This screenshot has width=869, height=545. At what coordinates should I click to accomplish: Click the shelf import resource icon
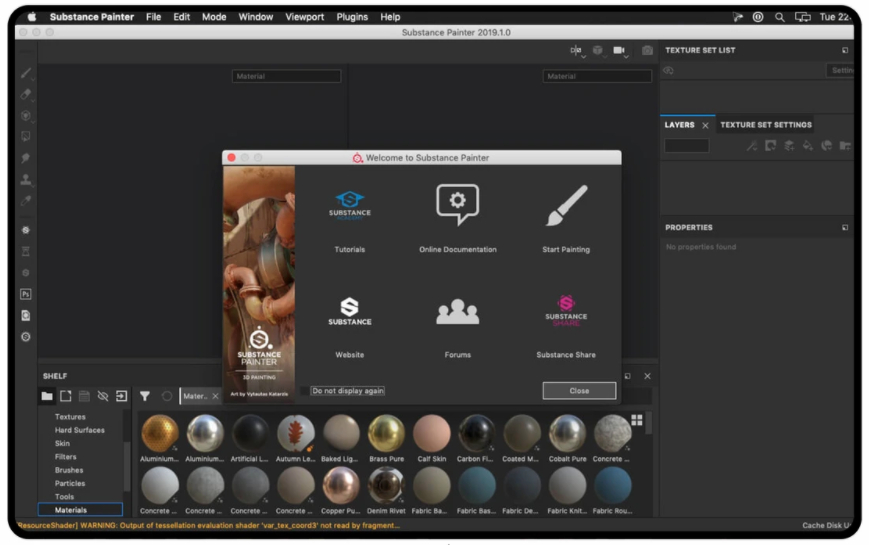[121, 396]
